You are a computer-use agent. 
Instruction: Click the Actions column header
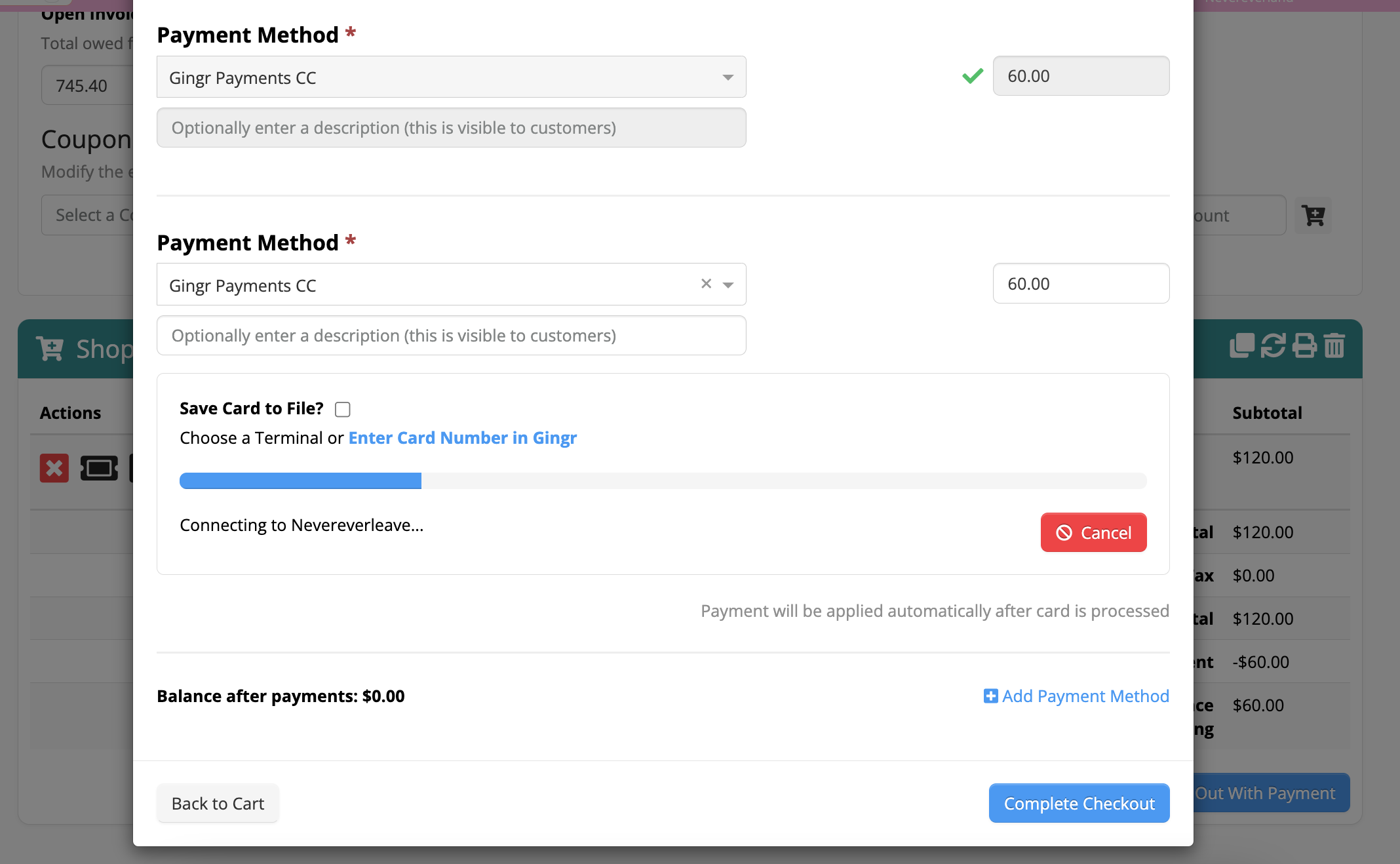70,413
